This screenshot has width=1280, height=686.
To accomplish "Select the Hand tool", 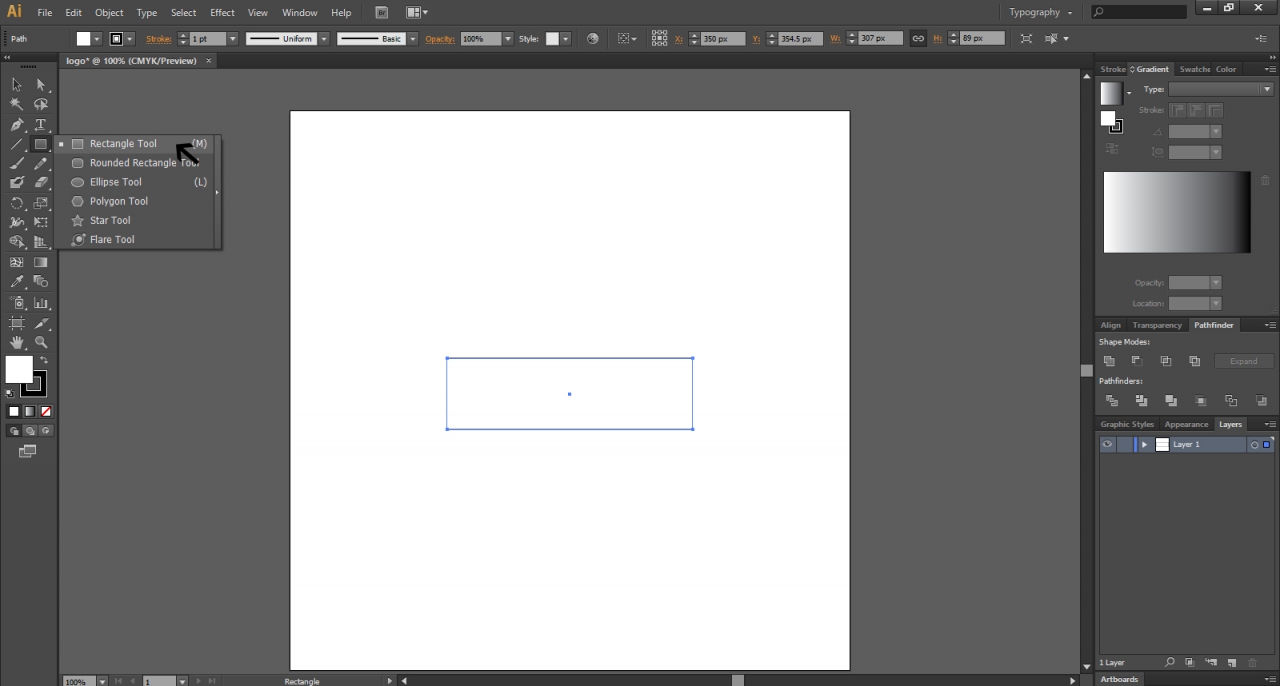I will 17,342.
